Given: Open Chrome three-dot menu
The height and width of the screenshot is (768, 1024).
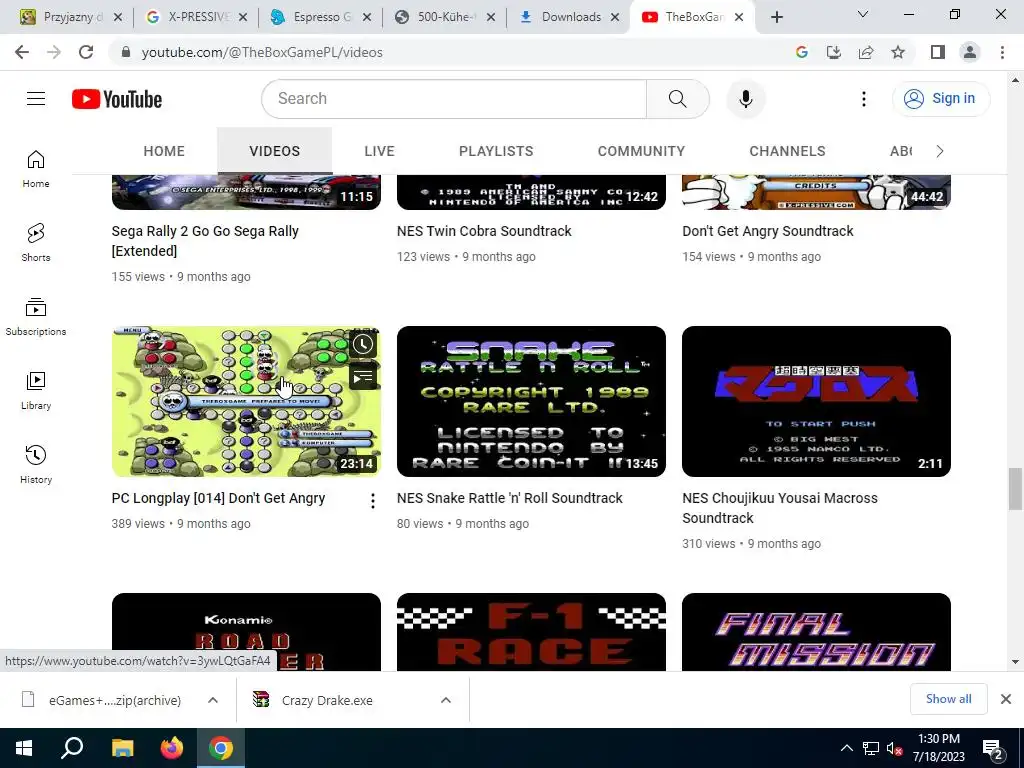Looking at the screenshot, I should [1002, 52].
